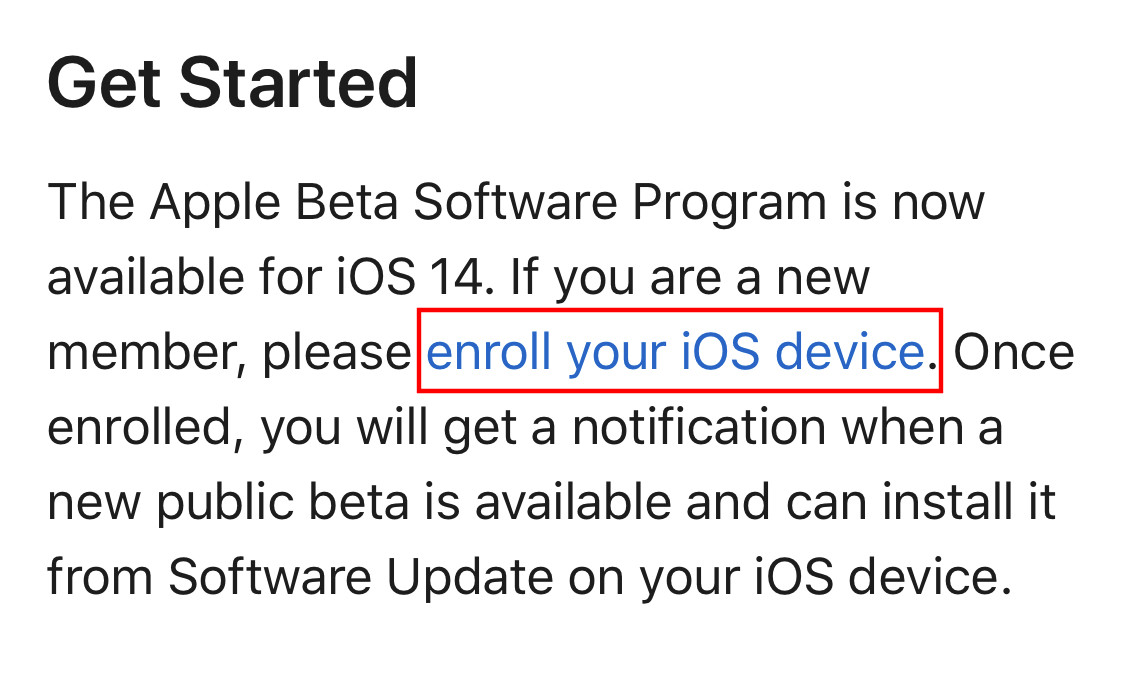1125x683 pixels.
Task: Click the word 'please' before the hyperlink
Action: [x=336, y=352]
